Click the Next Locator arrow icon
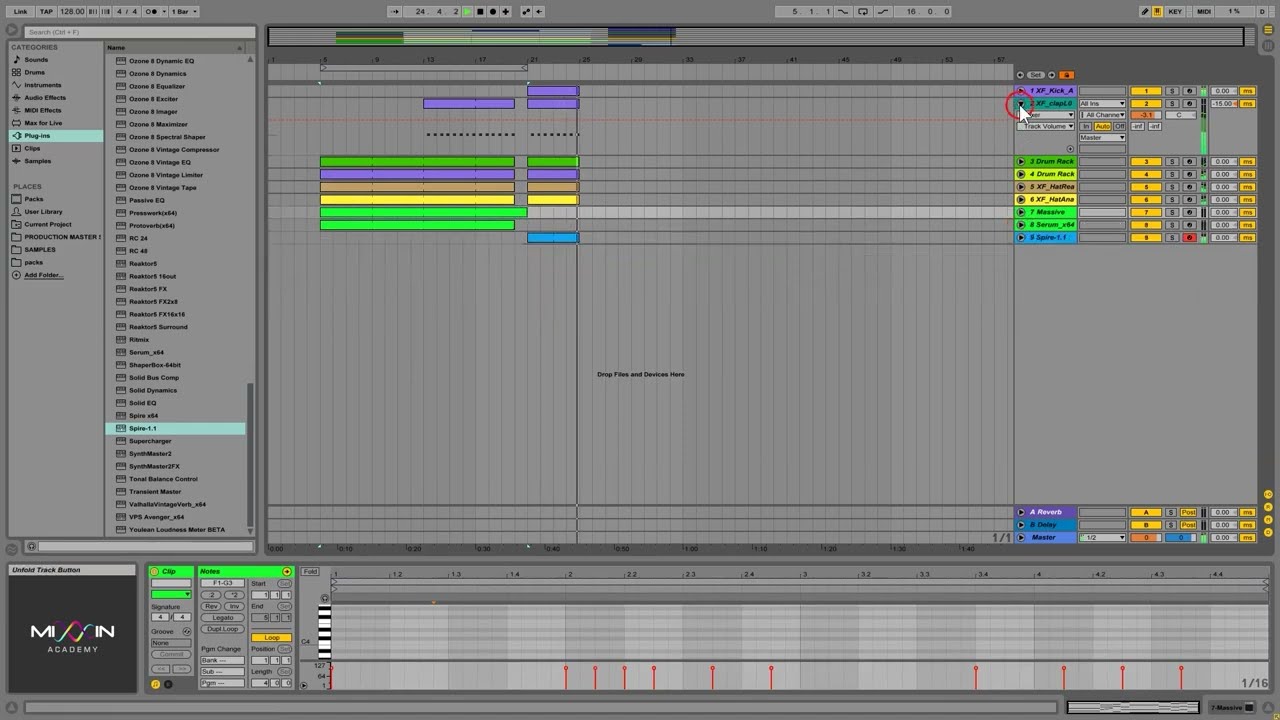 point(1051,75)
